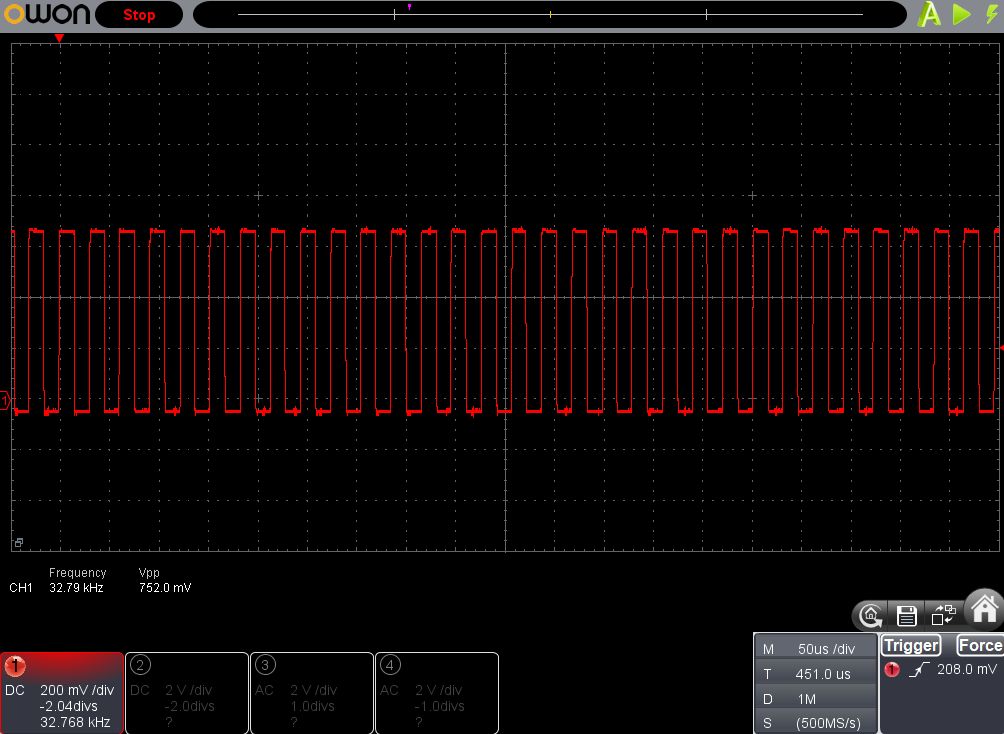Image resolution: width=1004 pixels, height=734 pixels.
Task: Click channel 1 32.768 kHz counter reading
Action: [75, 722]
